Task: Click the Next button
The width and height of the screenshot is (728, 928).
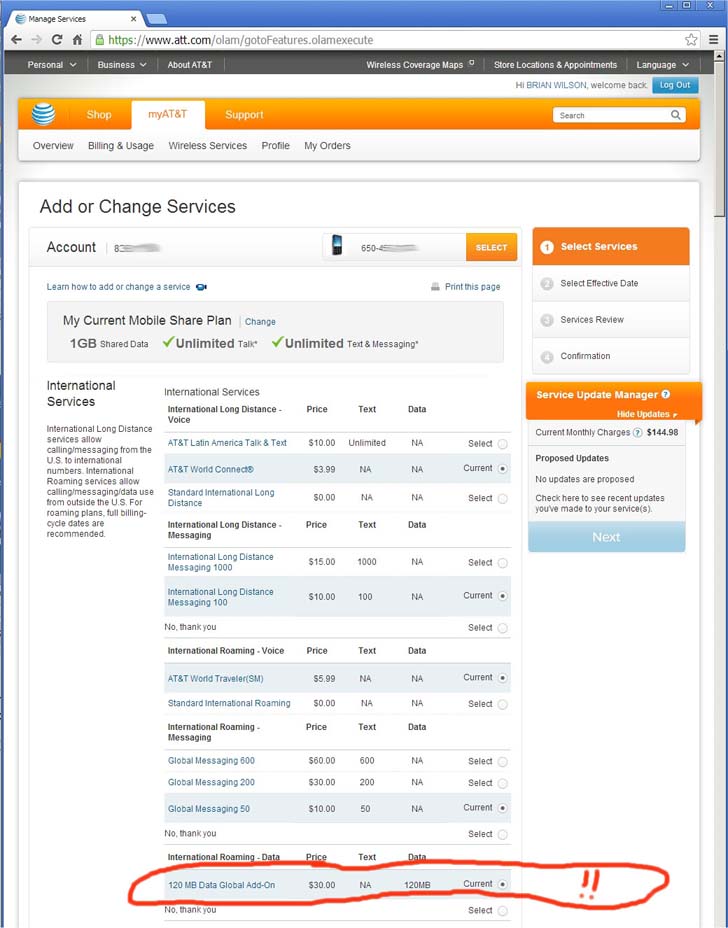Action: pyautogui.click(x=607, y=537)
